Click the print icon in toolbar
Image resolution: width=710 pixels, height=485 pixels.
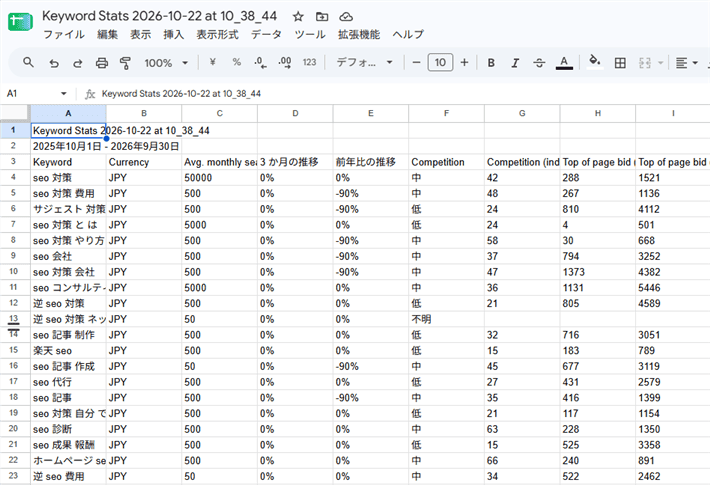pyautogui.click(x=102, y=63)
